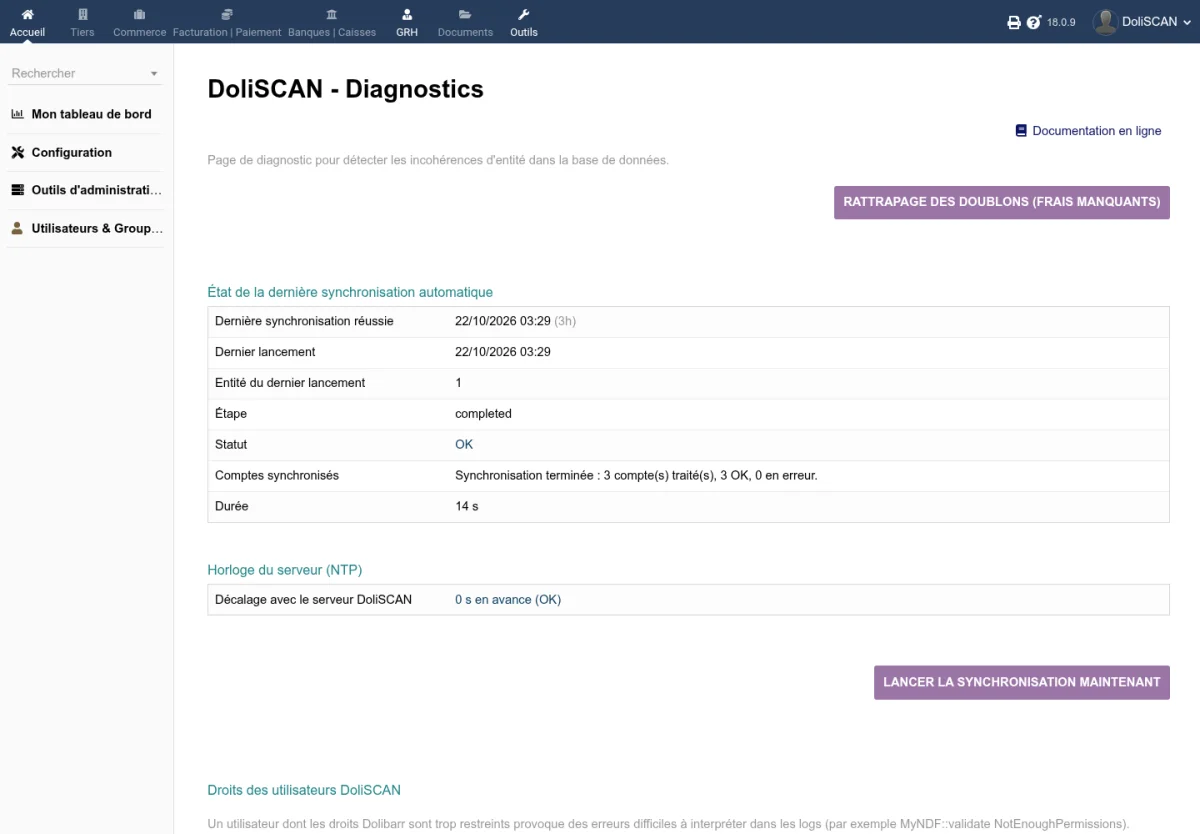
Task: Open the GRH person icon
Action: tap(407, 14)
